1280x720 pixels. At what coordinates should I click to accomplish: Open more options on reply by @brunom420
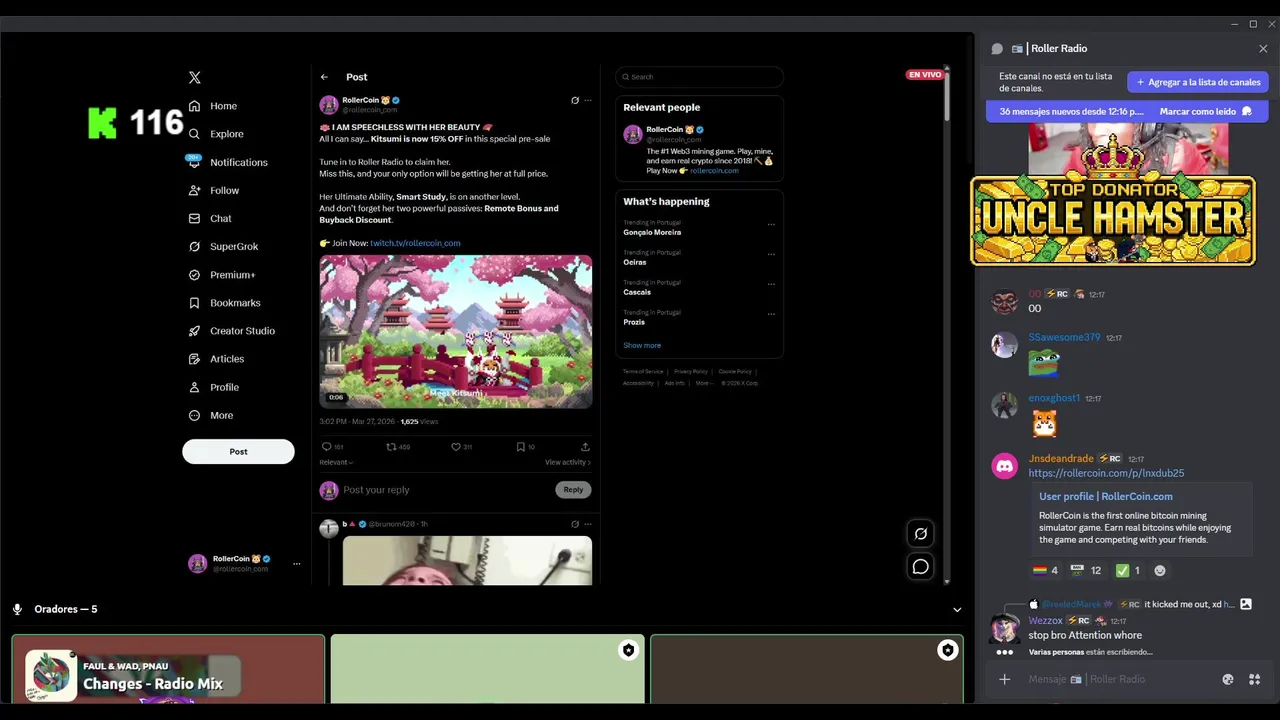click(x=588, y=524)
